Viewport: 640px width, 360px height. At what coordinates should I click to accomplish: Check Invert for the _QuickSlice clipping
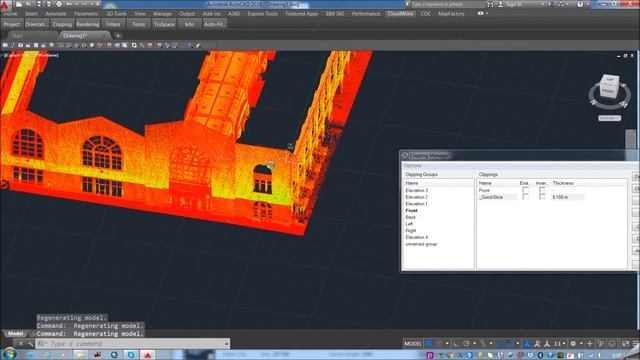pyautogui.click(x=542, y=197)
